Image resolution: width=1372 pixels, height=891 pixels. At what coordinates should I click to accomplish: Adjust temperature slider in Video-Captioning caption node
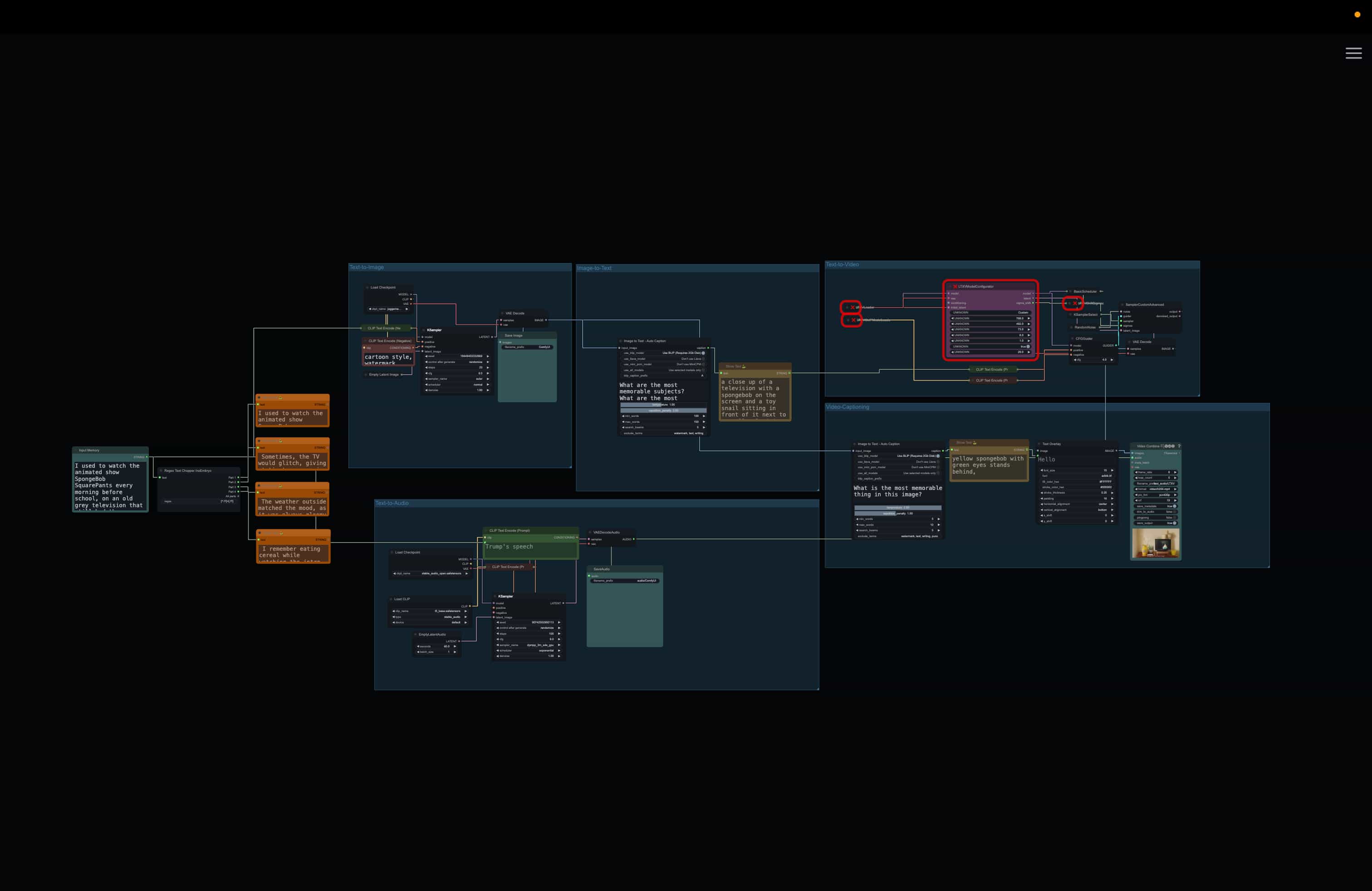click(897, 508)
